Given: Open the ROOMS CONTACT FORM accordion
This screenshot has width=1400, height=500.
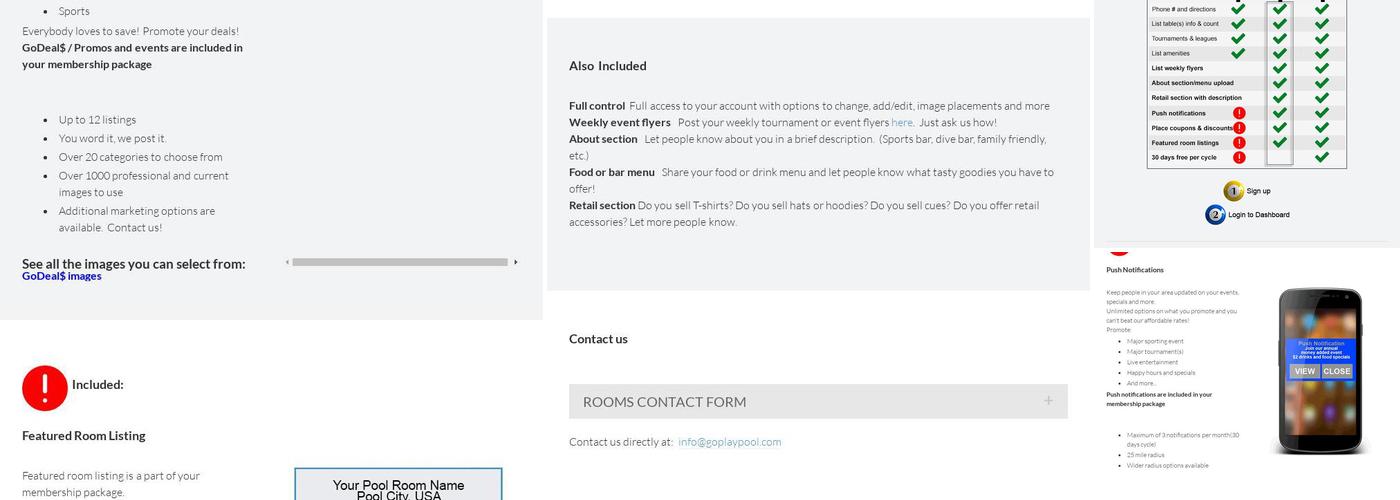Looking at the screenshot, I should point(664,402).
